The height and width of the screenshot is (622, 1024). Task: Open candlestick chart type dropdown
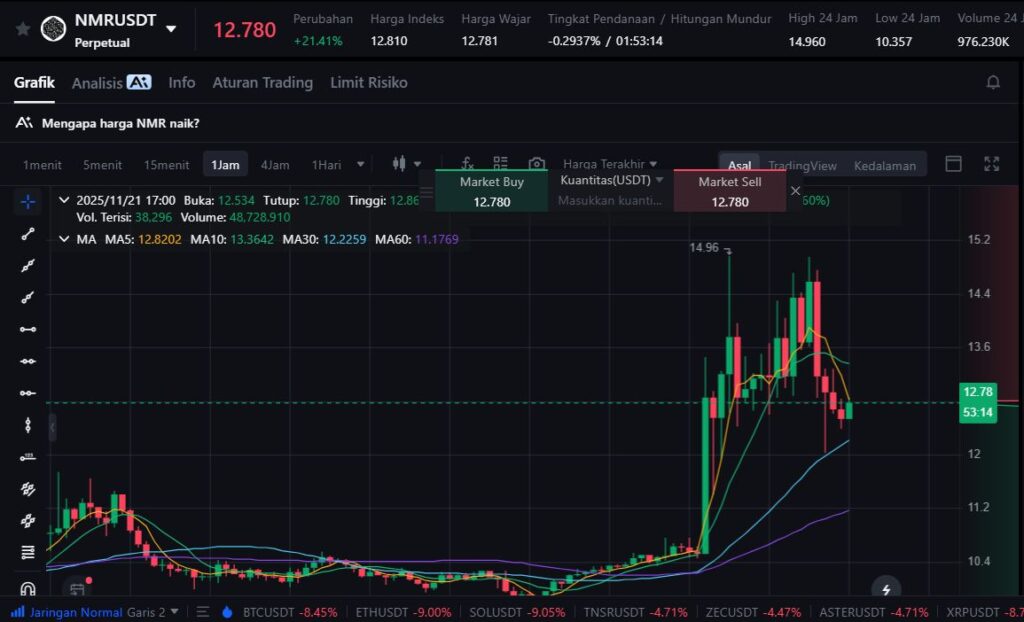coord(406,164)
